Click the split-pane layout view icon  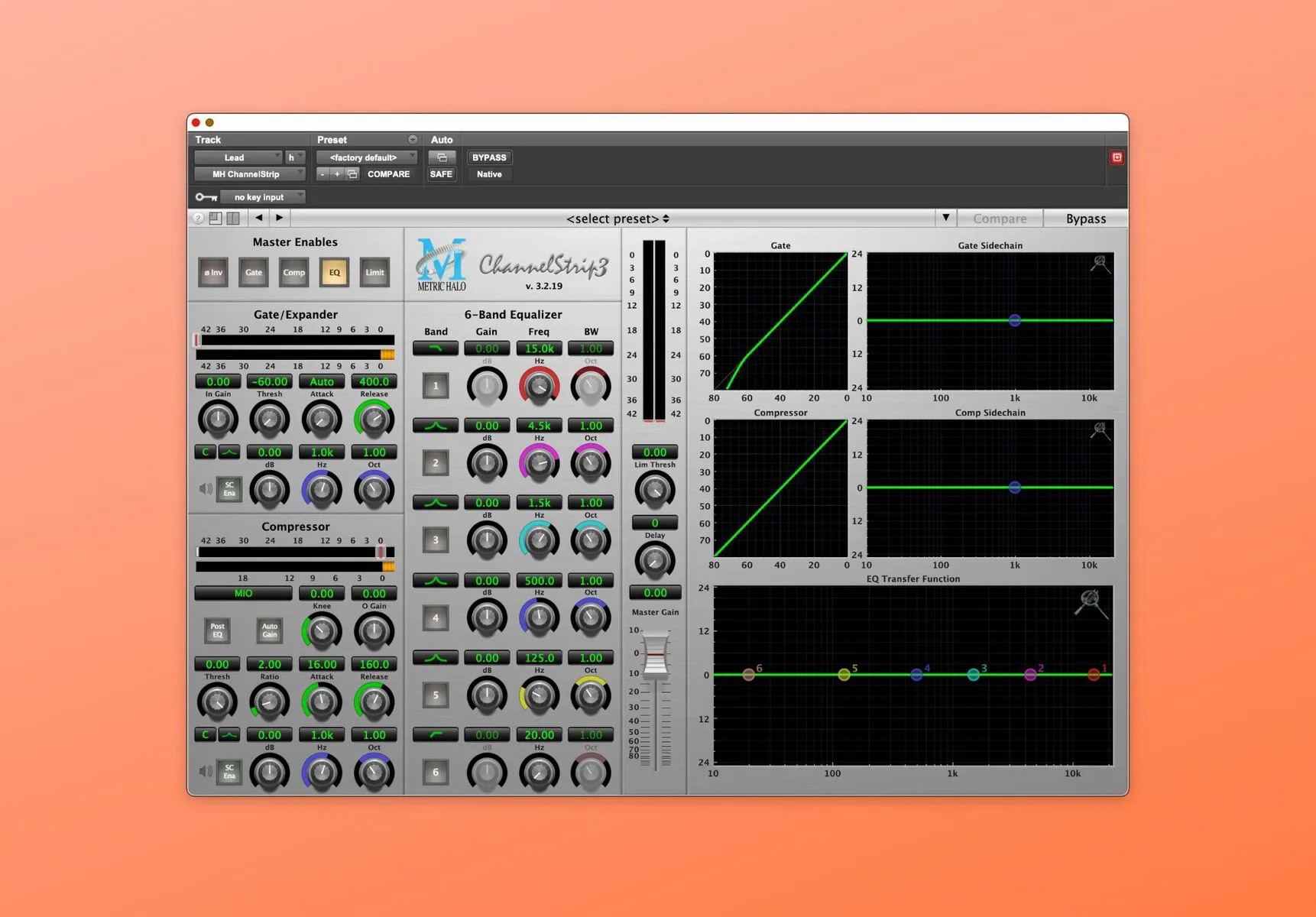click(233, 219)
